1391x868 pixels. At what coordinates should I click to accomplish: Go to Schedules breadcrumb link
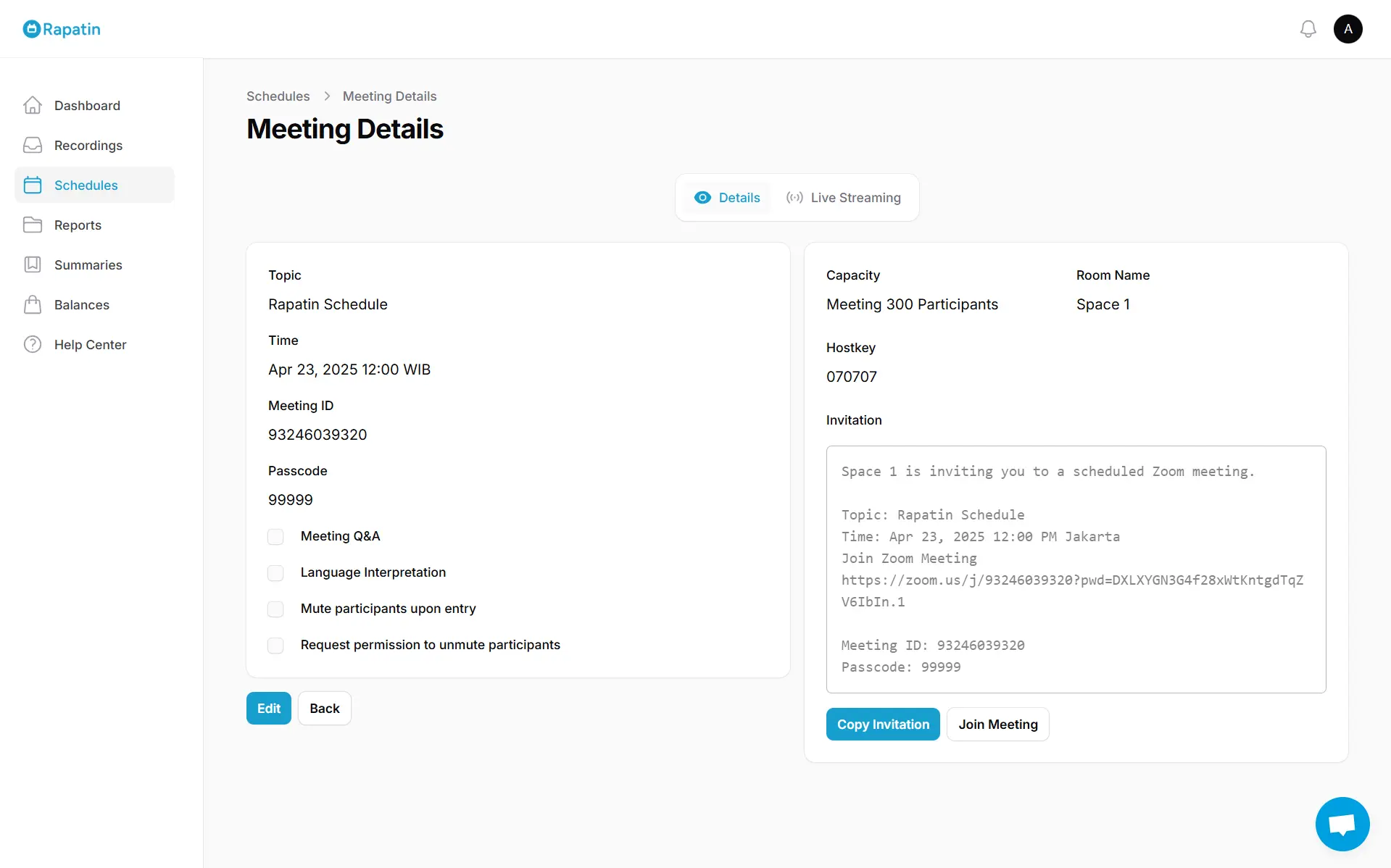(x=278, y=96)
